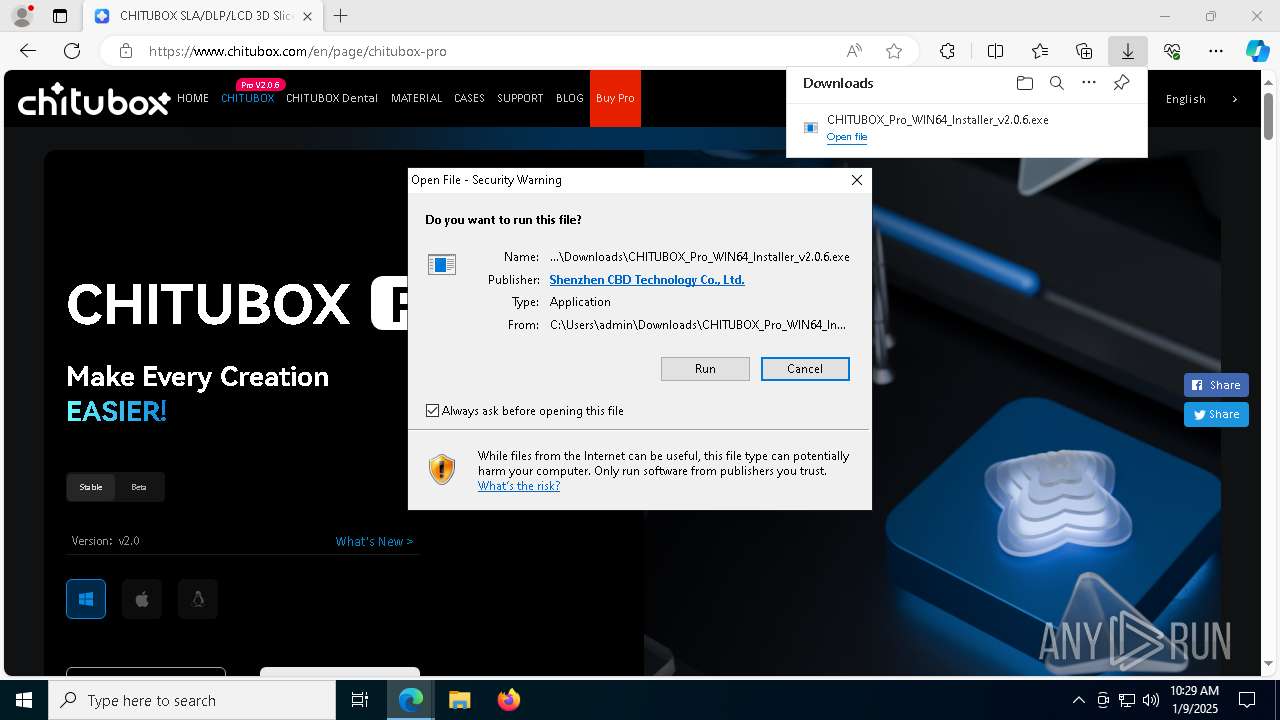
Task: Open the CASES menu item
Action: [x=469, y=98]
